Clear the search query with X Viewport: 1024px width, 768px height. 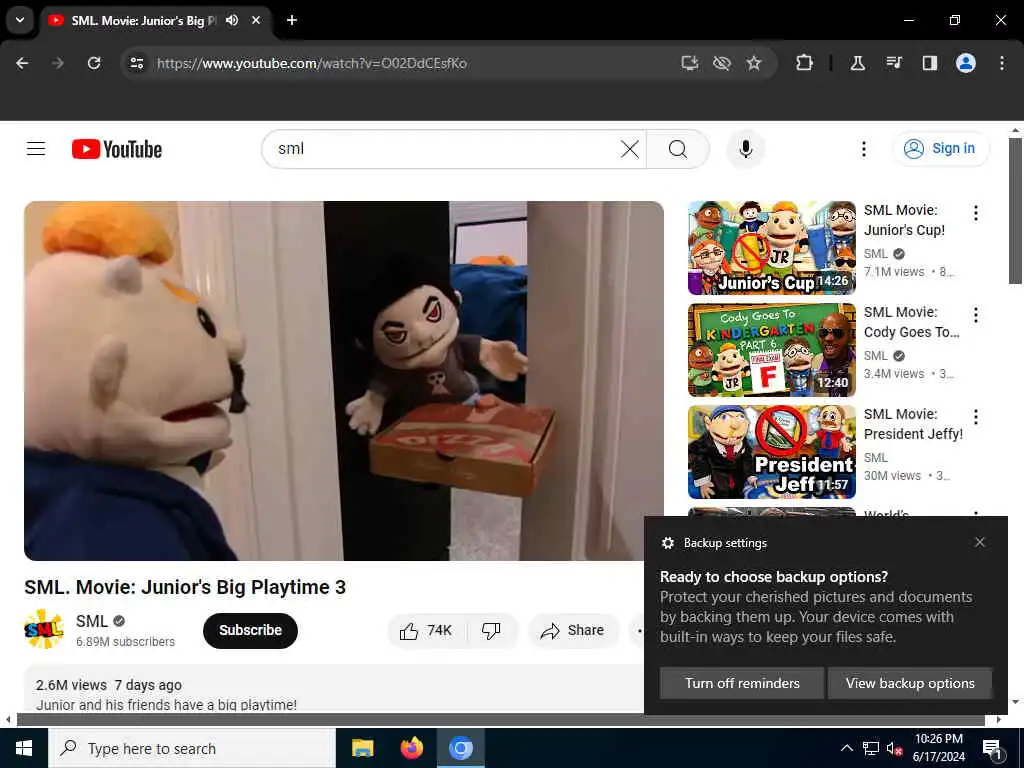coord(630,149)
